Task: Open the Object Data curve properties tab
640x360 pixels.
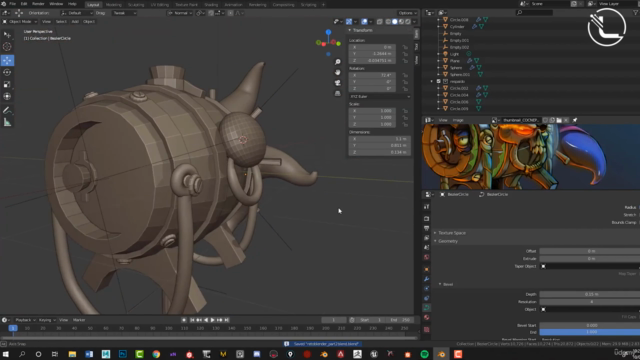Action: (x=427, y=308)
